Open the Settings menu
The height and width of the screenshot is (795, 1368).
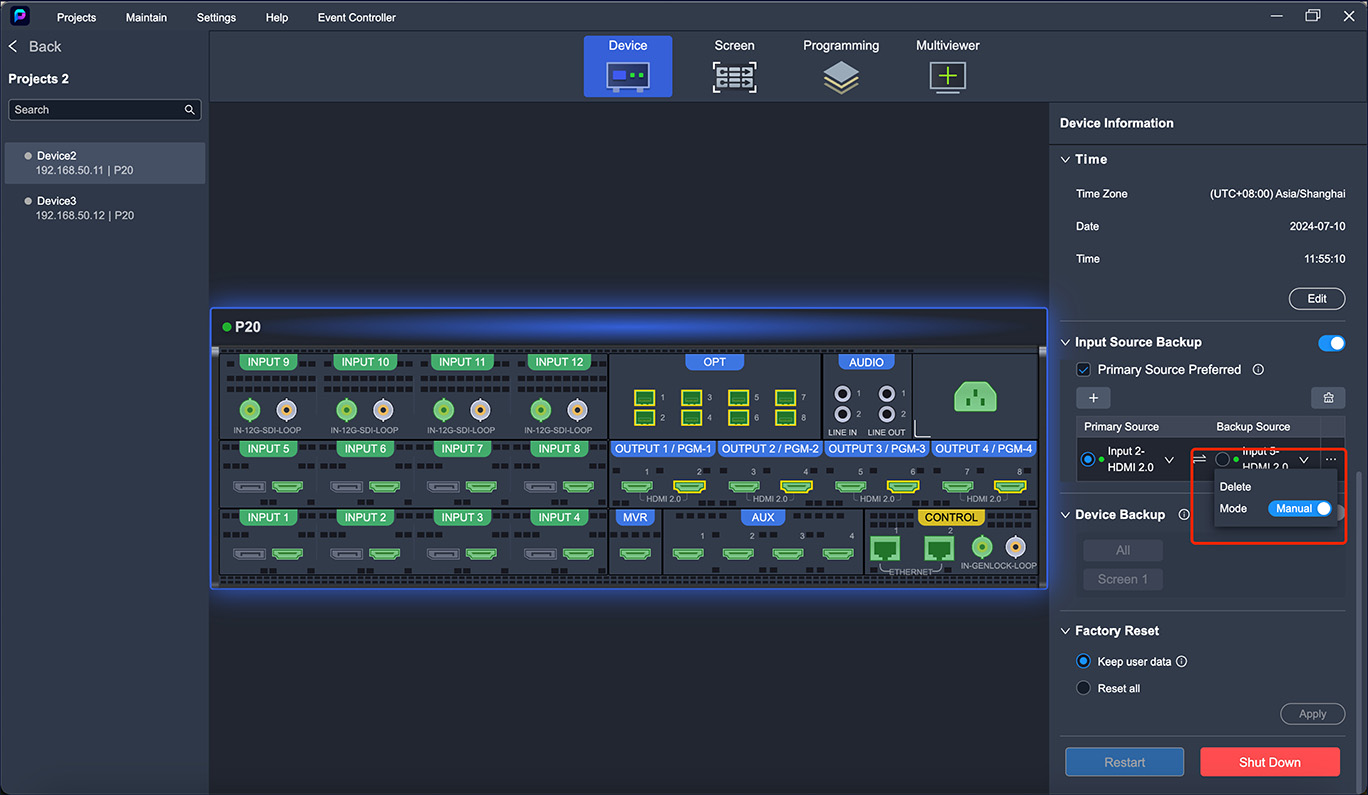click(216, 17)
